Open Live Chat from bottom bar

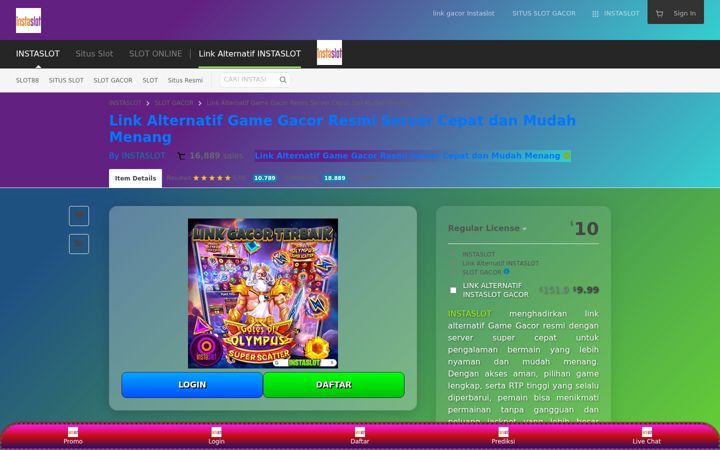(647, 436)
